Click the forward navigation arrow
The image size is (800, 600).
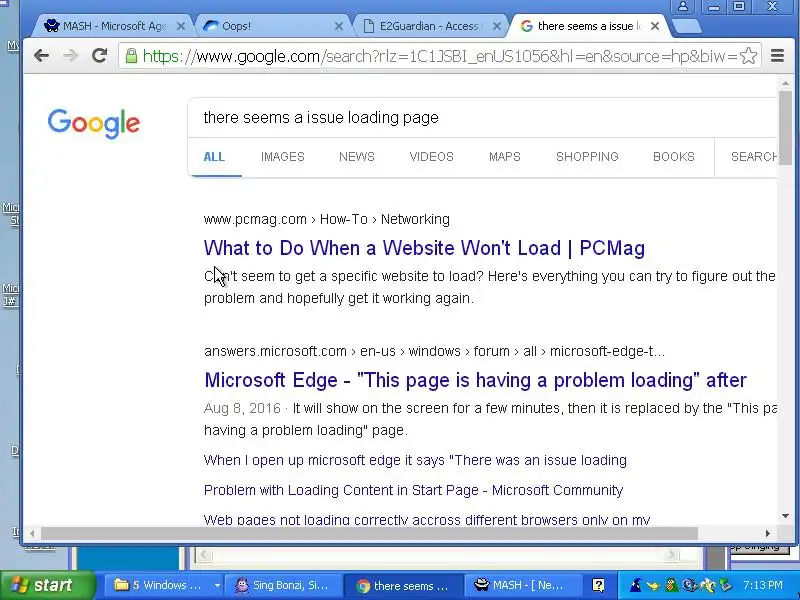70,56
